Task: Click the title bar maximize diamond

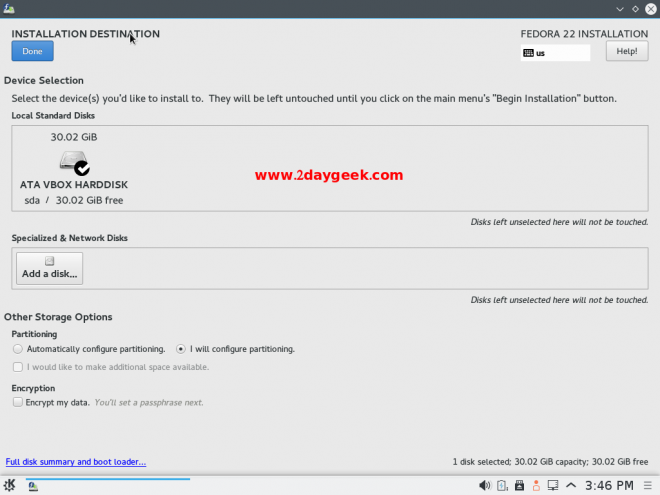Action: [x=635, y=9]
